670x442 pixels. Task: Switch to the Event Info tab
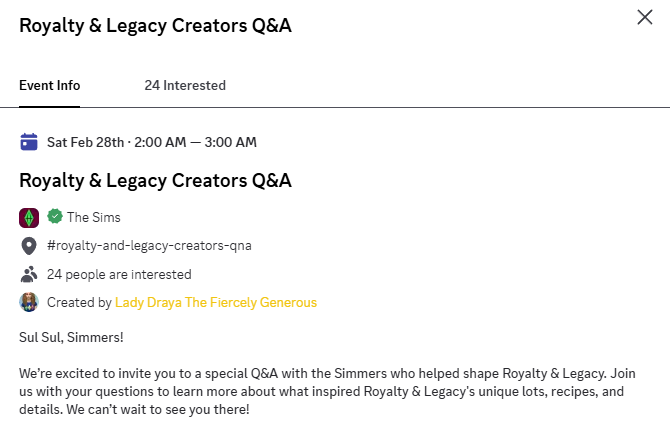[x=50, y=86]
